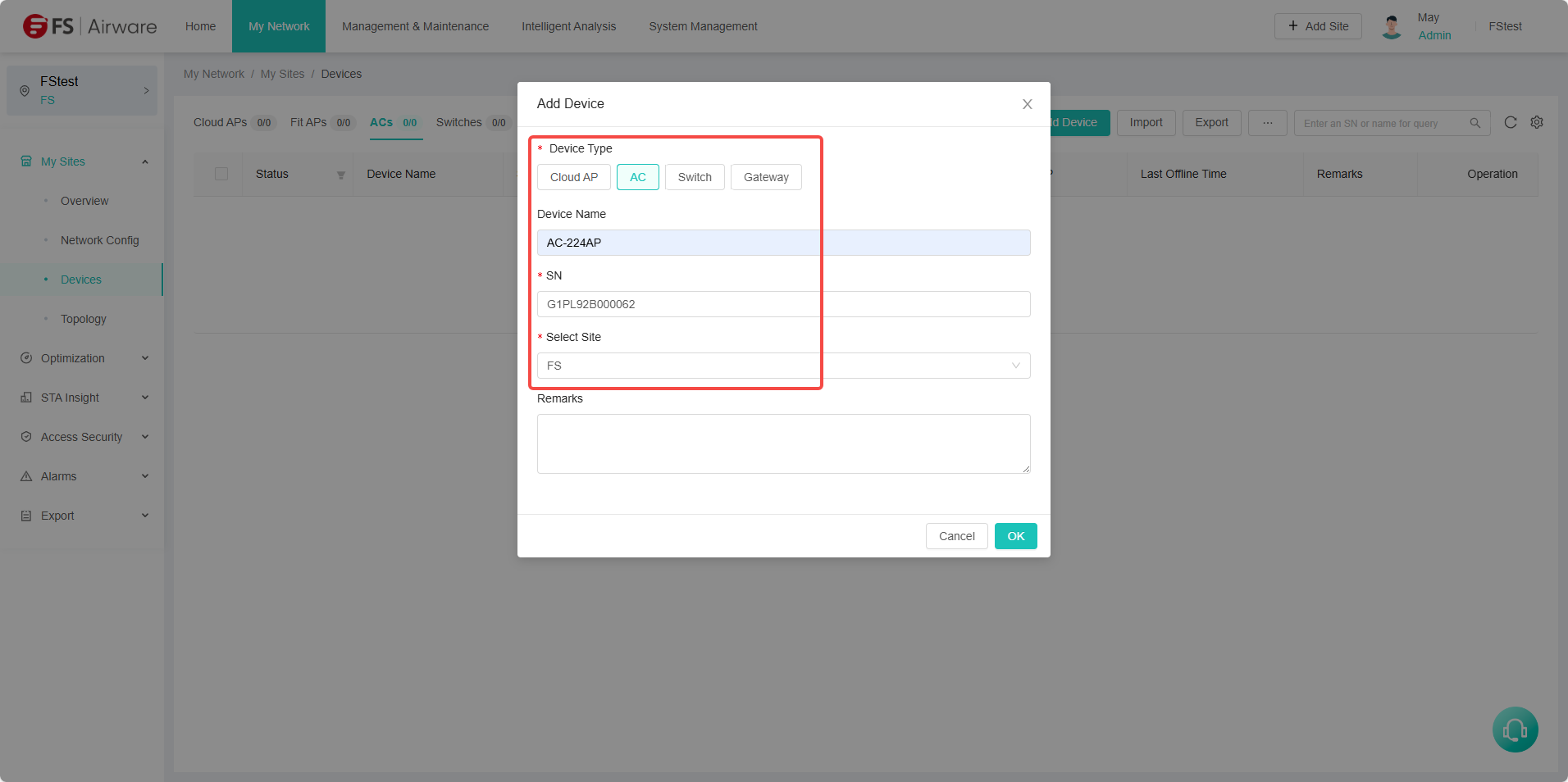Image resolution: width=1568 pixels, height=782 pixels.
Task: Click the Status column filter icon
Action: pos(341,175)
